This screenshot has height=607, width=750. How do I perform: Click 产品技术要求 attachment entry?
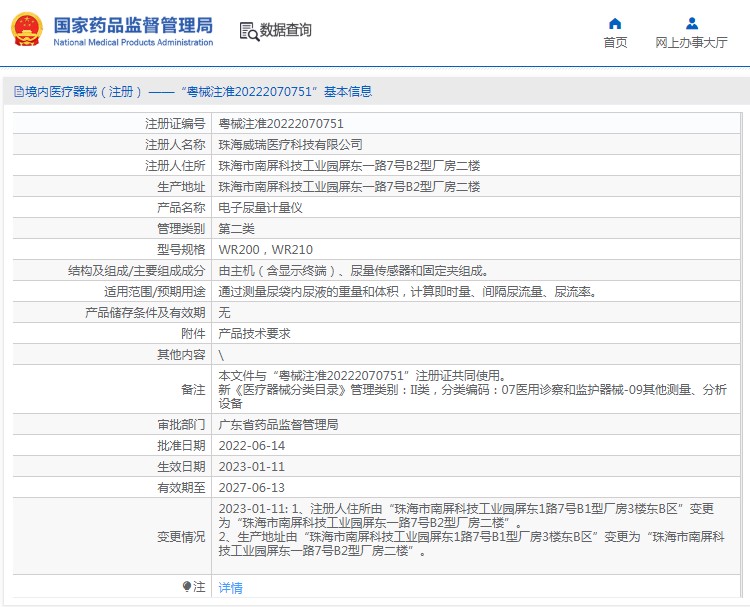click(254, 334)
